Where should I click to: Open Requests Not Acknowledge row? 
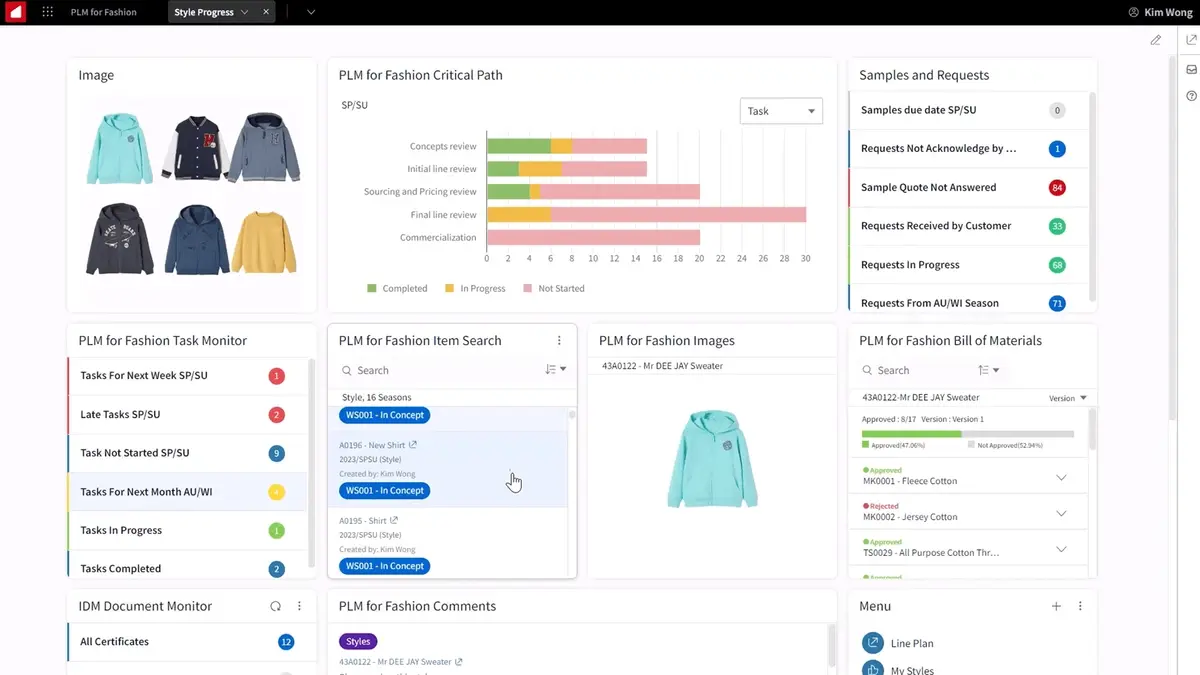tap(967, 149)
